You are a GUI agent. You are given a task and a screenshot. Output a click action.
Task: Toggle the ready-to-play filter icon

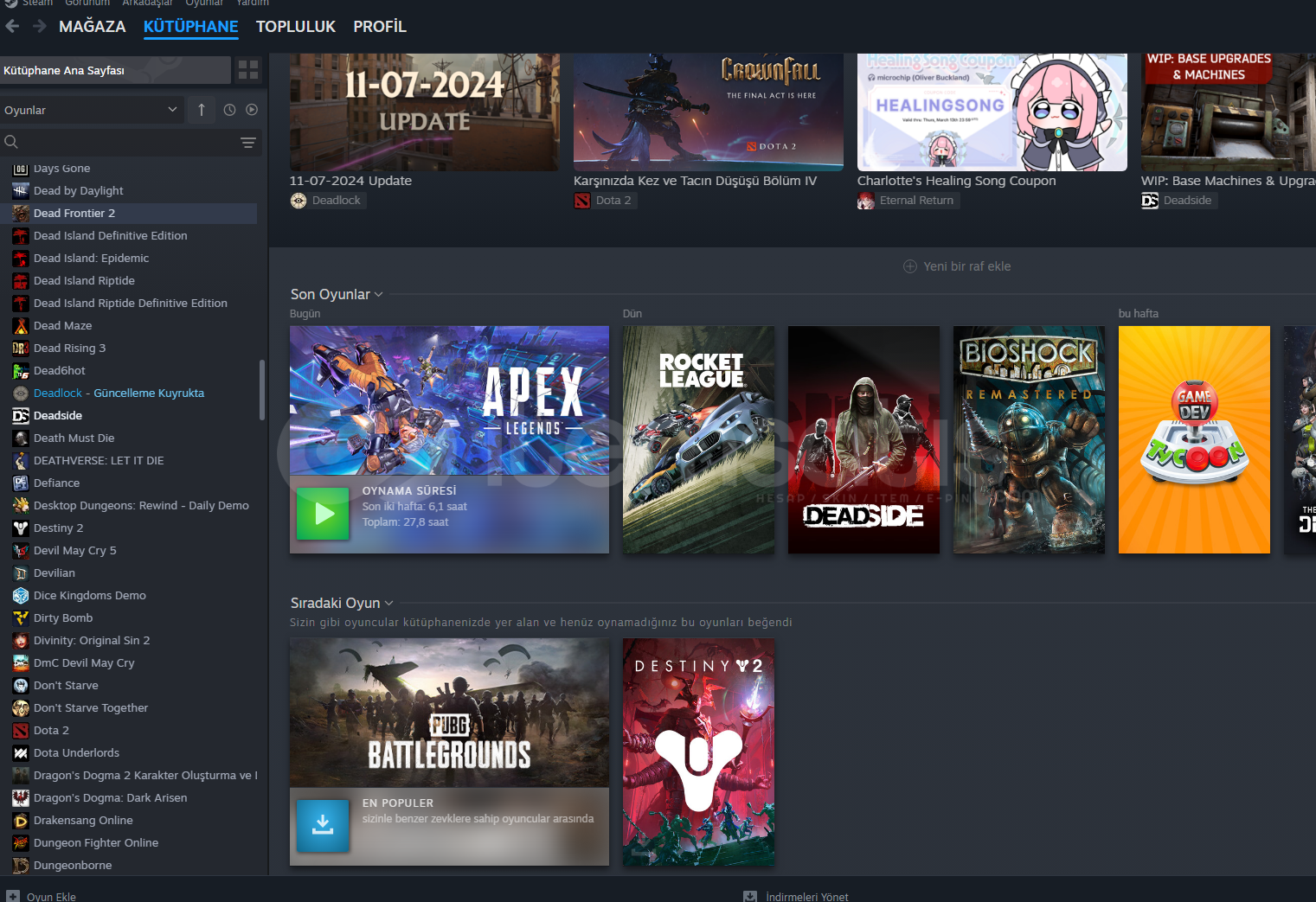pyautogui.click(x=252, y=110)
